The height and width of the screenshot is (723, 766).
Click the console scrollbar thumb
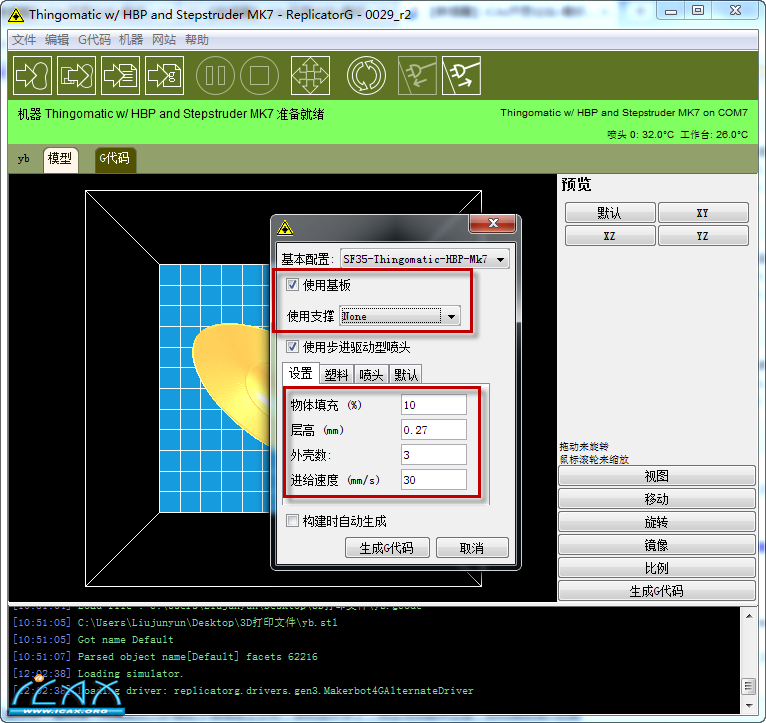pos(749,686)
